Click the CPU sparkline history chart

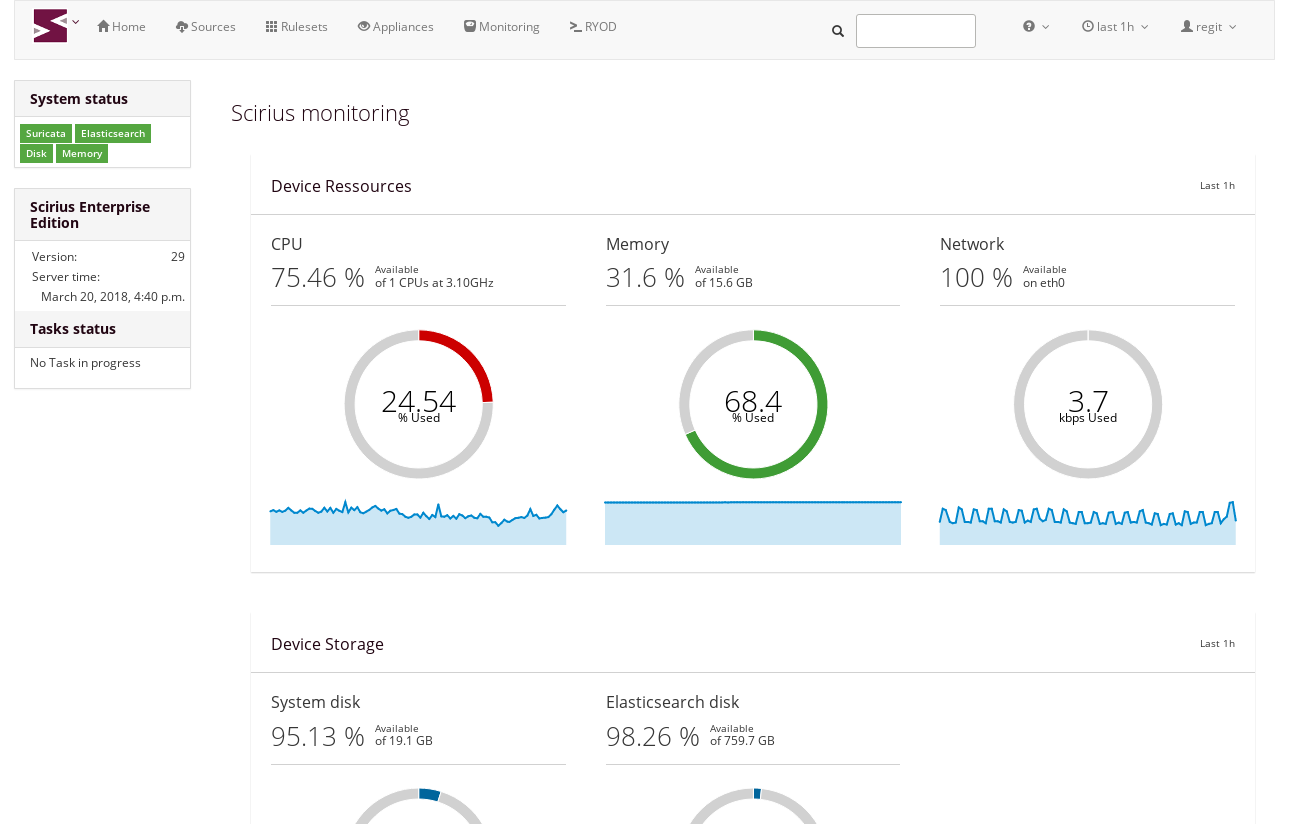tap(418, 522)
